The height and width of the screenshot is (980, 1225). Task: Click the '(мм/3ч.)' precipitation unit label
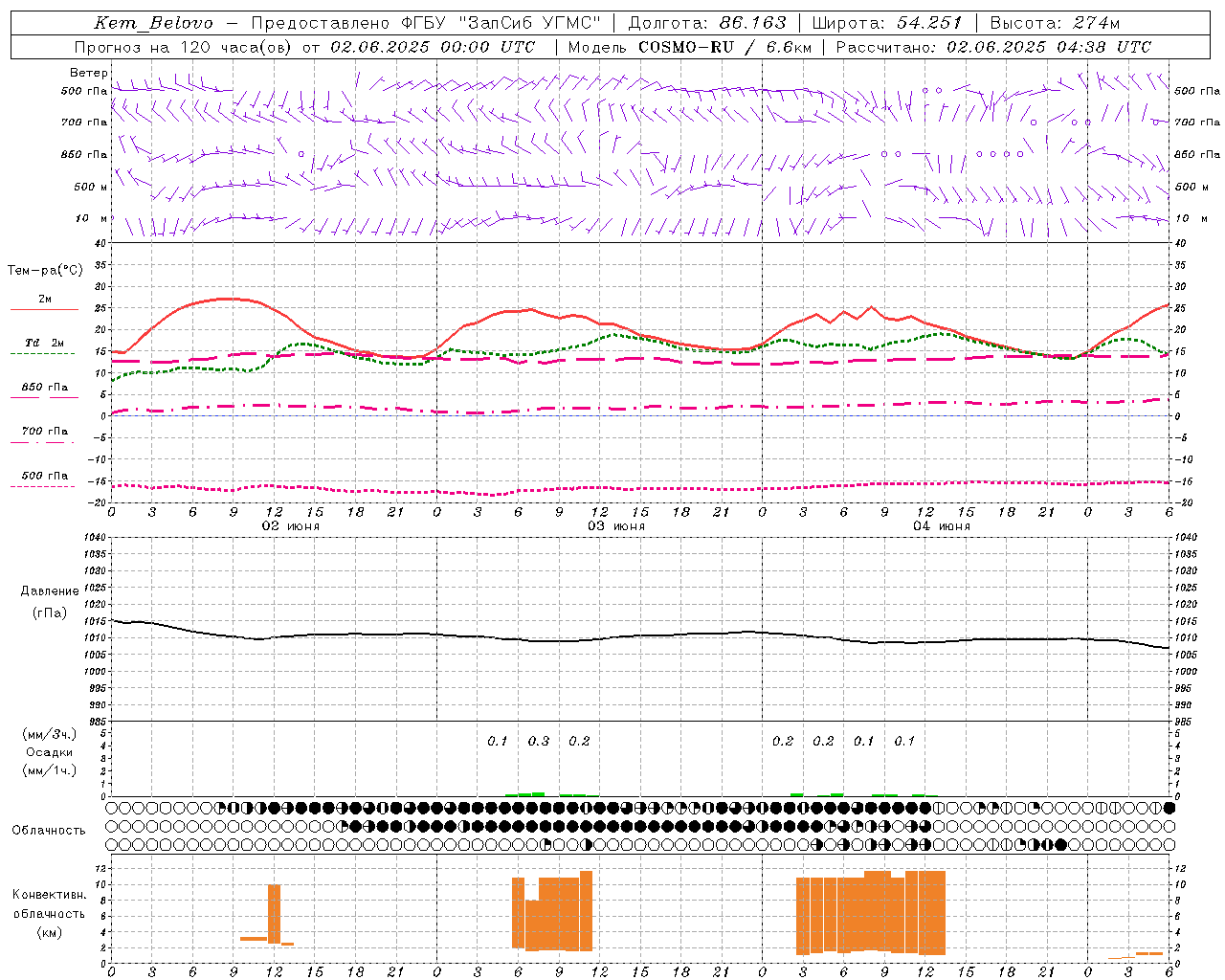click(x=49, y=734)
